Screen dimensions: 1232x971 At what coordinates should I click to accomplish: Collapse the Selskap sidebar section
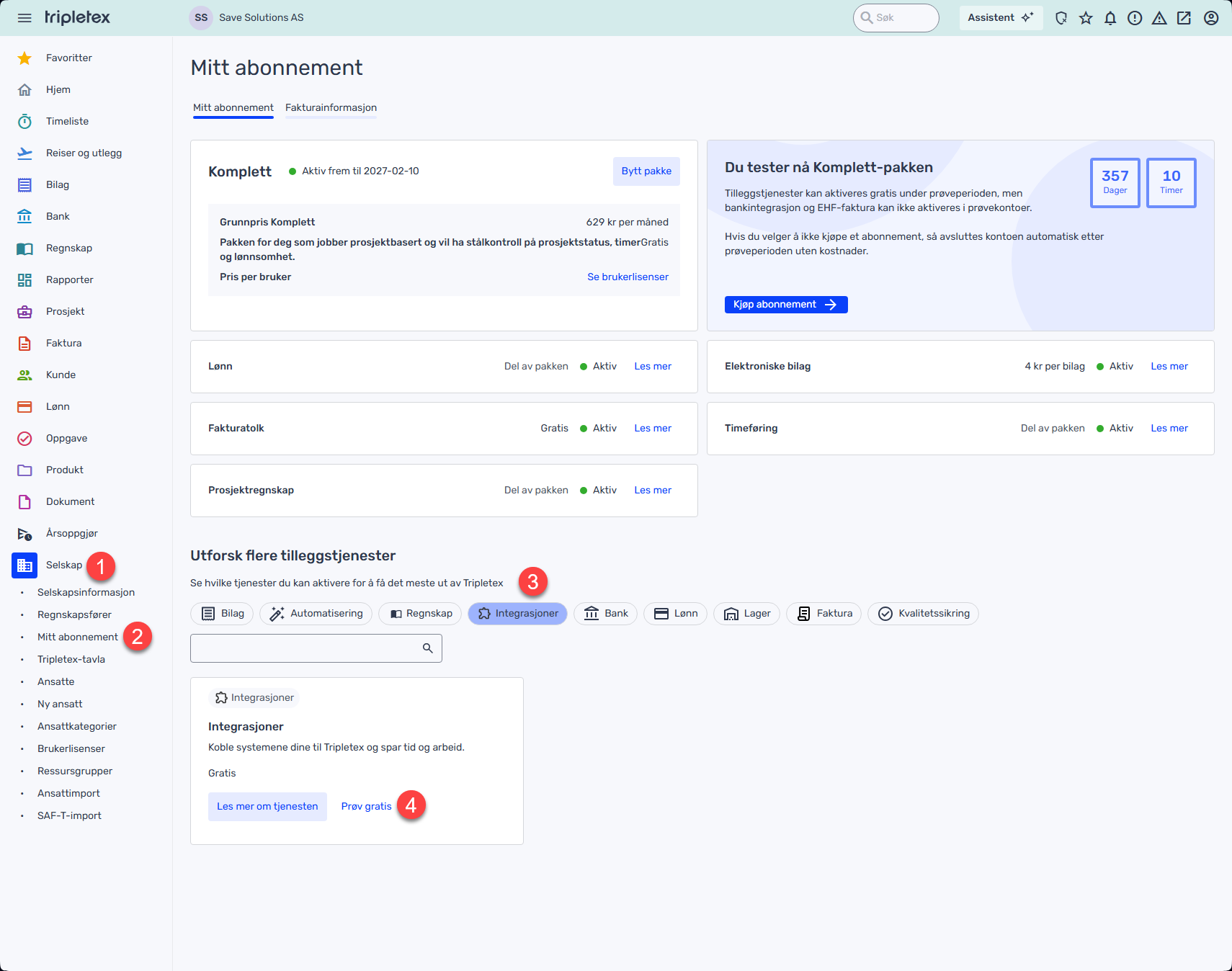click(x=63, y=565)
